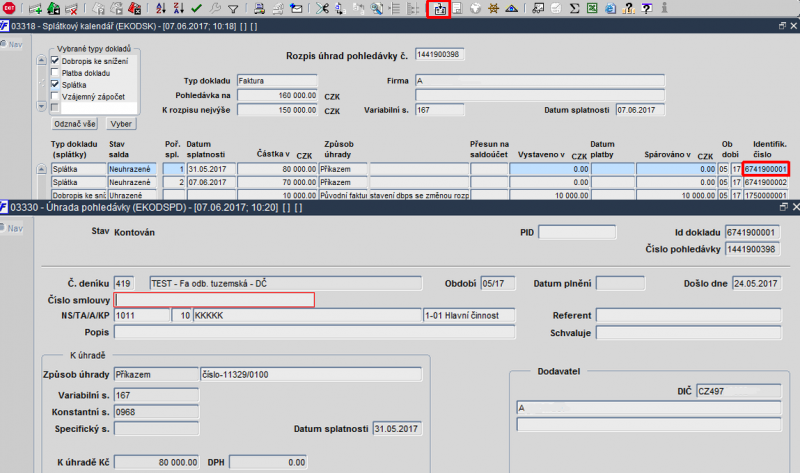Screen dimensions: 800x473
Task: Click the green house icon in toolbar
Action: coord(53,8)
